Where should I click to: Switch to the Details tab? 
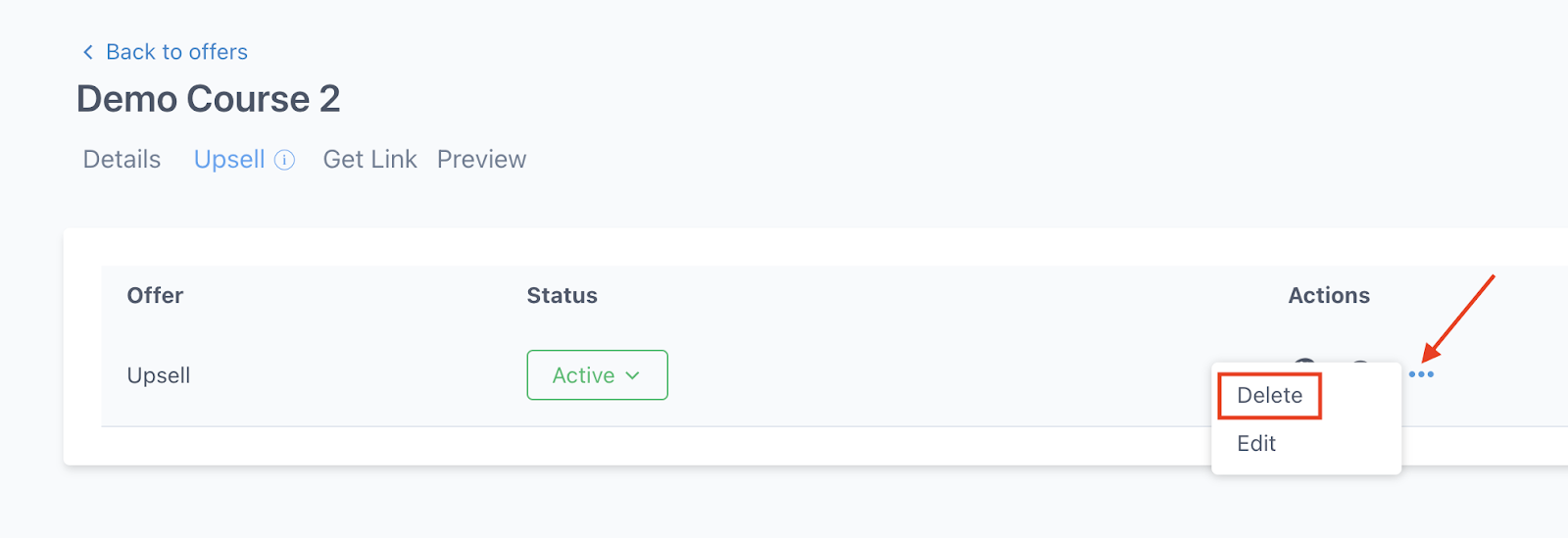122,160
